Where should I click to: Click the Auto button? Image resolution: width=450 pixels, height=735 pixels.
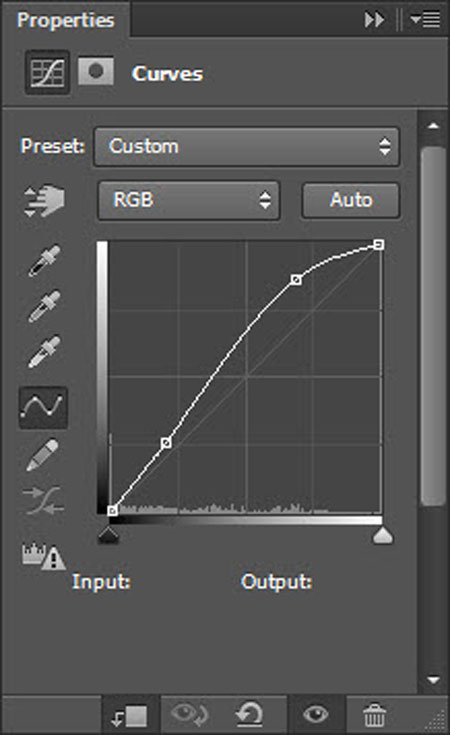(351, 200)
